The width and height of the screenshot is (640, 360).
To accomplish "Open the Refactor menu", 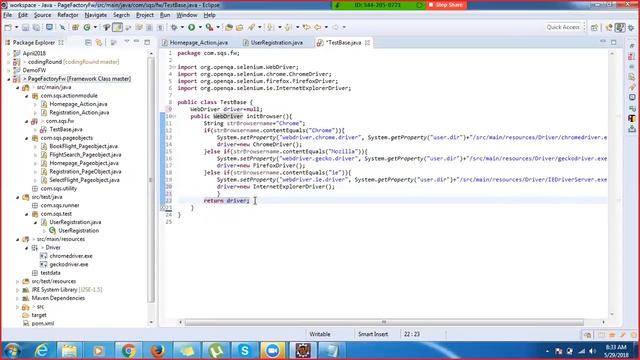I will 68,15.
